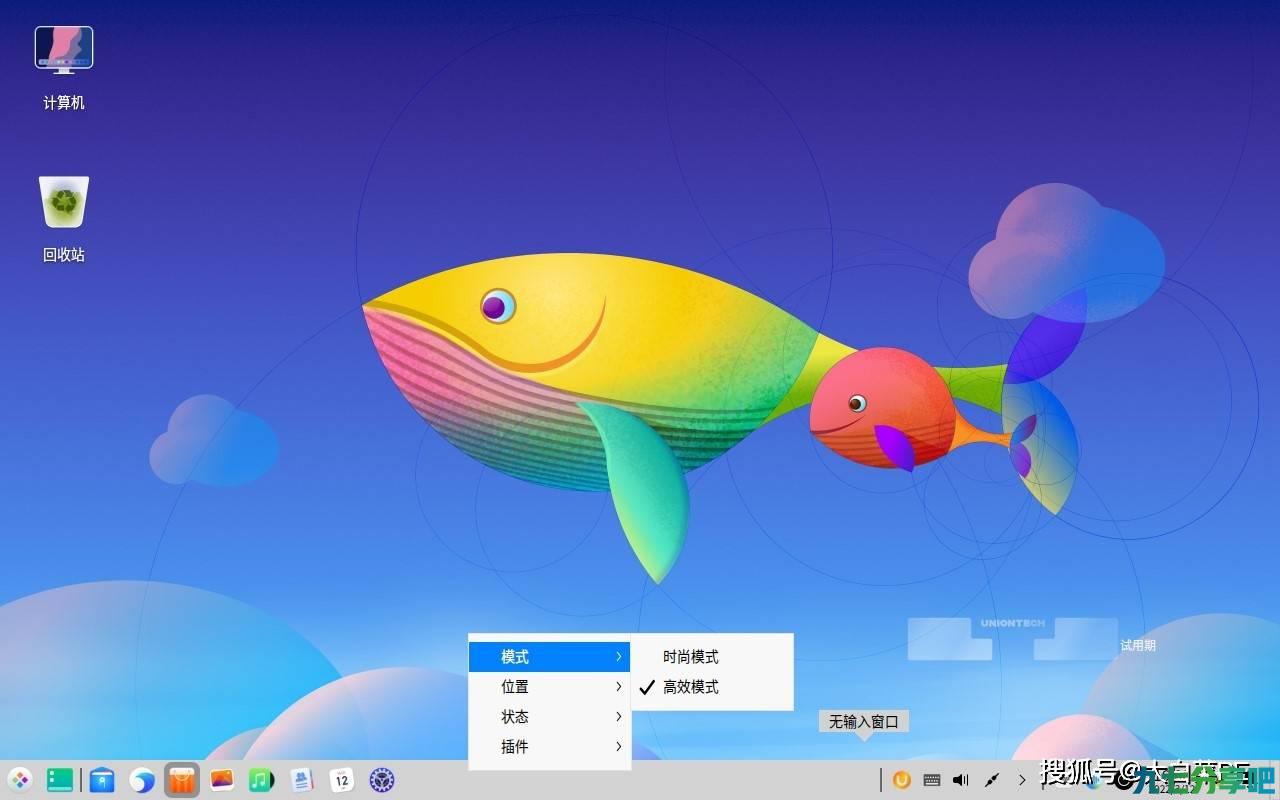Open the launcher at the dock's left end
The height and width of the screenshot is (800, 1280).
tap(20, 780)
